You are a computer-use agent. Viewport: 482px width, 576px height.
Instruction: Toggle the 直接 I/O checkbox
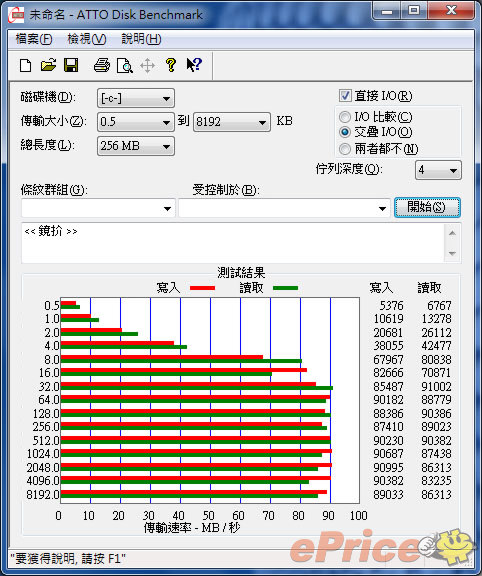coord(345,96)
